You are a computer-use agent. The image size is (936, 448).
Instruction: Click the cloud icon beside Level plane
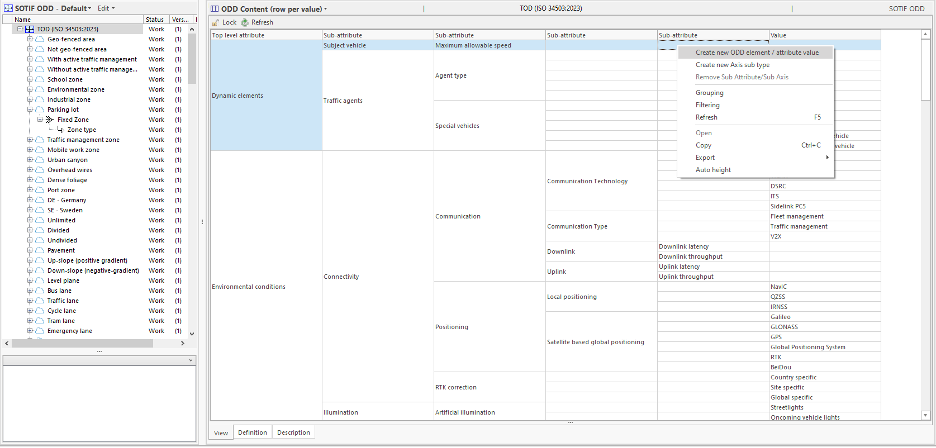[40, 280]
